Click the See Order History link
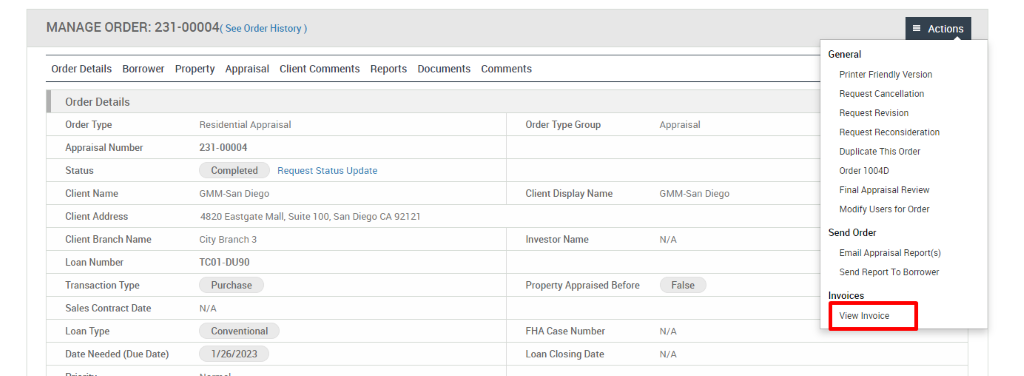This screenshot has height=376, width=1024. click(x=264, y=29)
